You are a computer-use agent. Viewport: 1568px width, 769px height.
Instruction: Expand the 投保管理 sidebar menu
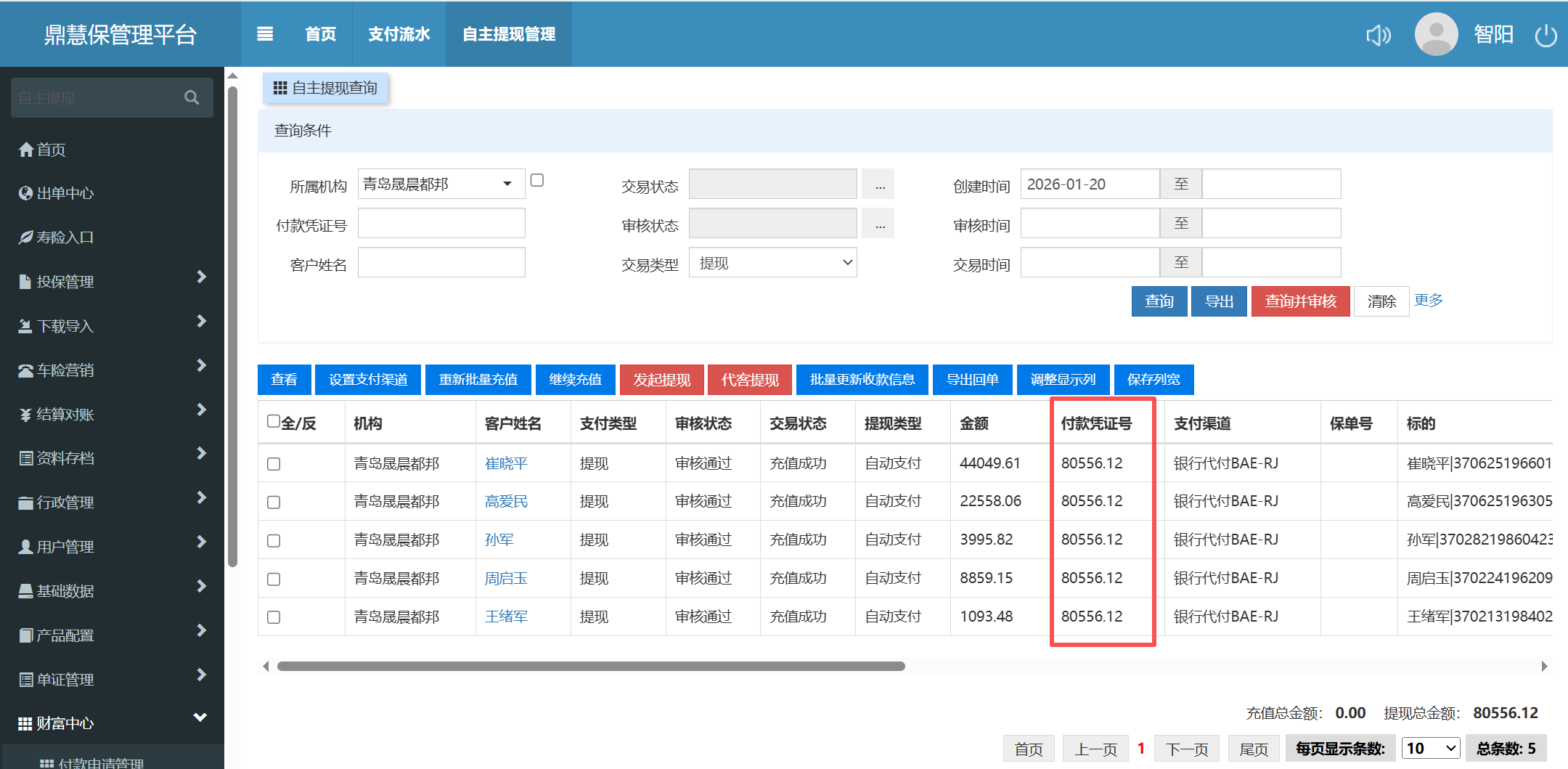112,281
